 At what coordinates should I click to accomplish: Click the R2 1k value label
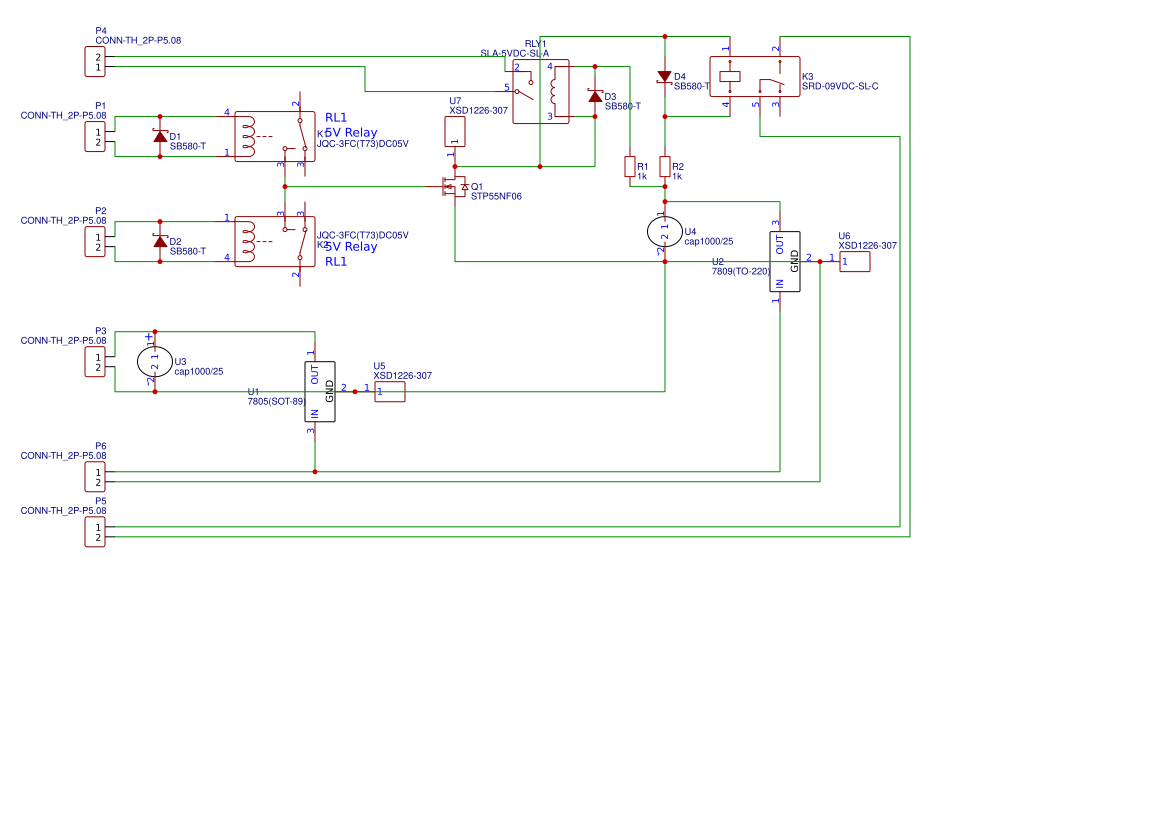click(677, 177)
